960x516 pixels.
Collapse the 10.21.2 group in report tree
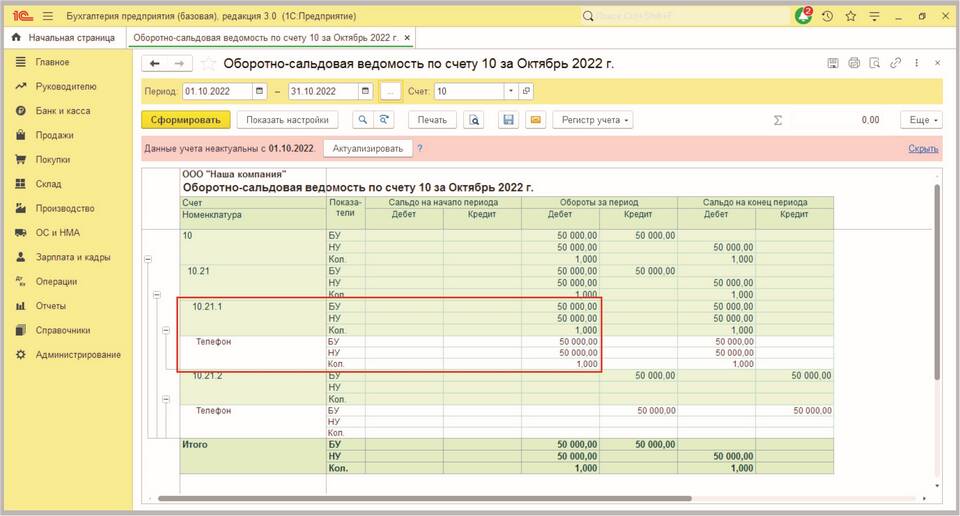166,399
